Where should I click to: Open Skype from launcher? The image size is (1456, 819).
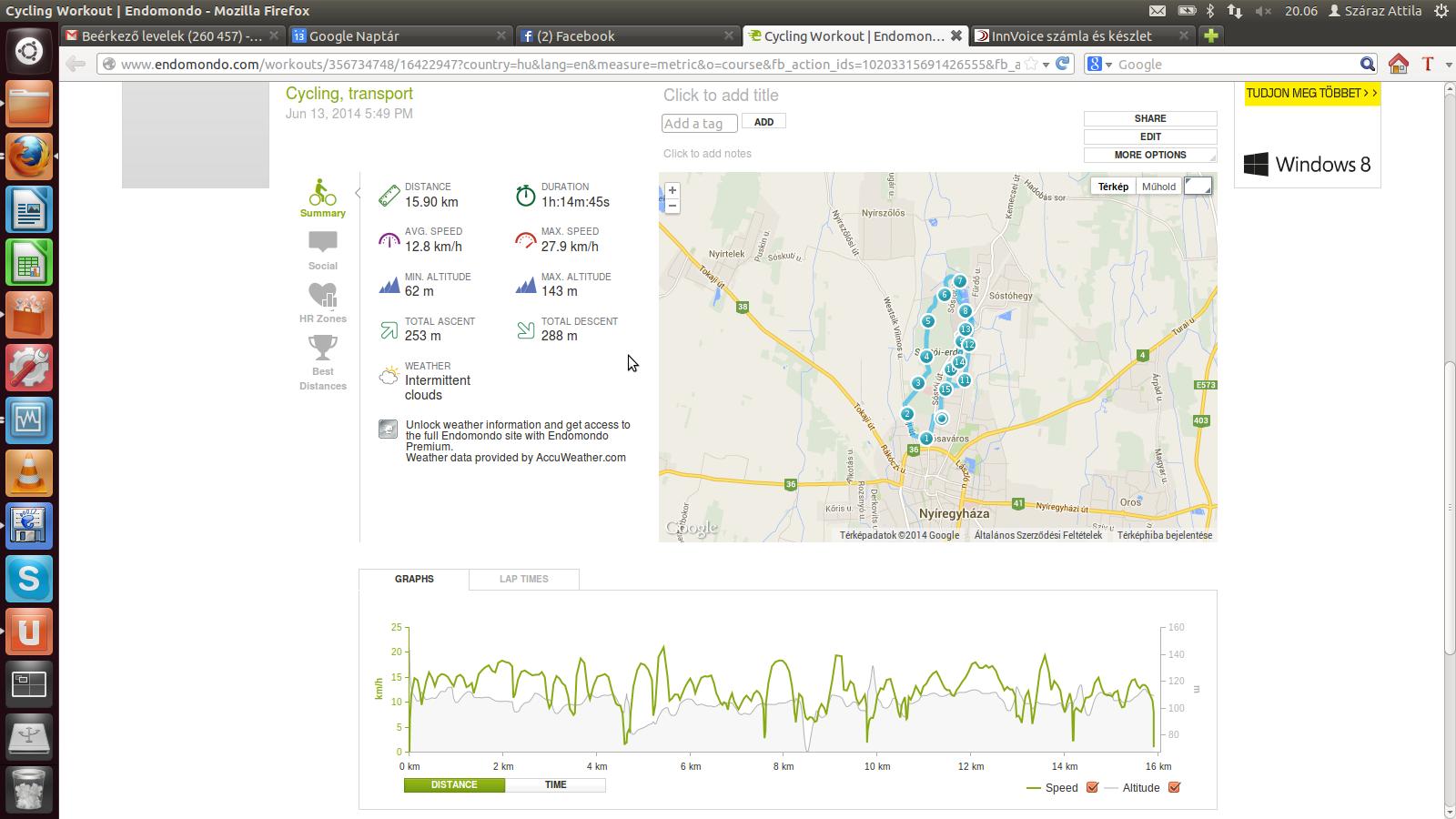click(29, 579)
